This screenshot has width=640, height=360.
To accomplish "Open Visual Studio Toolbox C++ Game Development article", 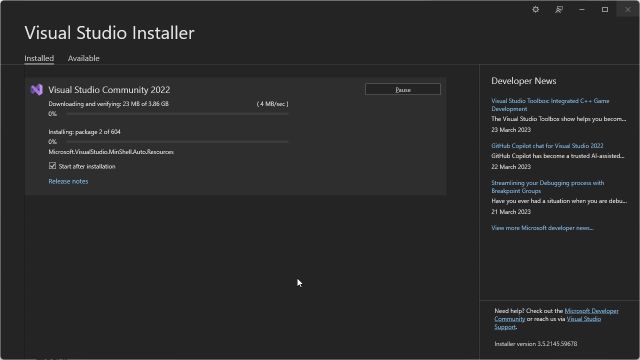I will 550,105.
